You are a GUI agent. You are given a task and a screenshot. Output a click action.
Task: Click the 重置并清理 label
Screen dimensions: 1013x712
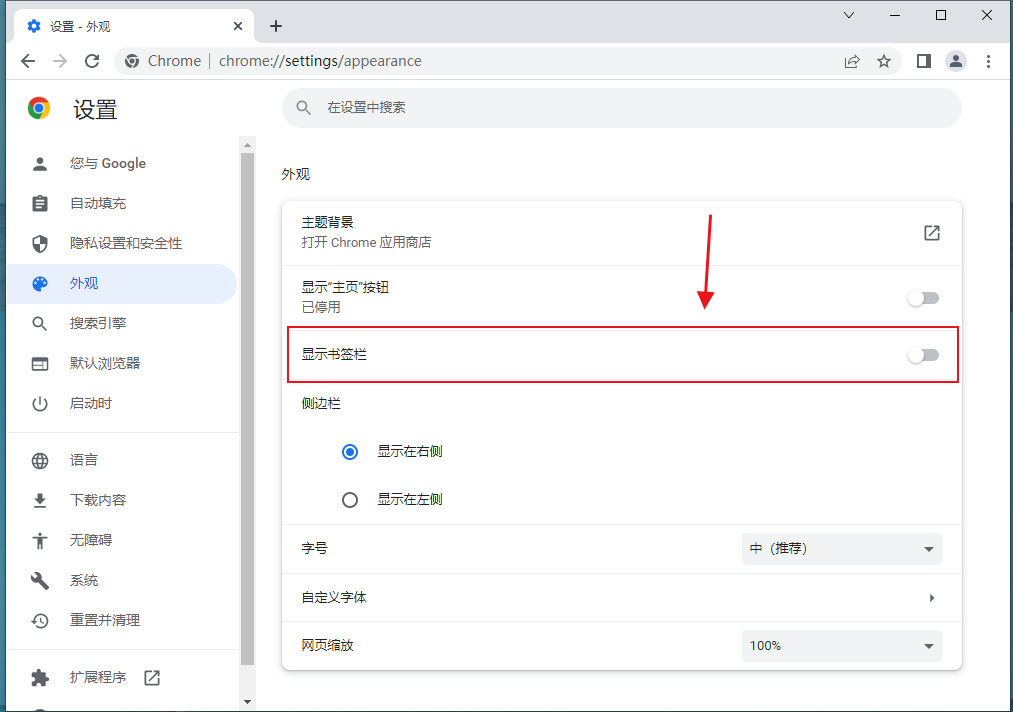click(x=105, y=621)
